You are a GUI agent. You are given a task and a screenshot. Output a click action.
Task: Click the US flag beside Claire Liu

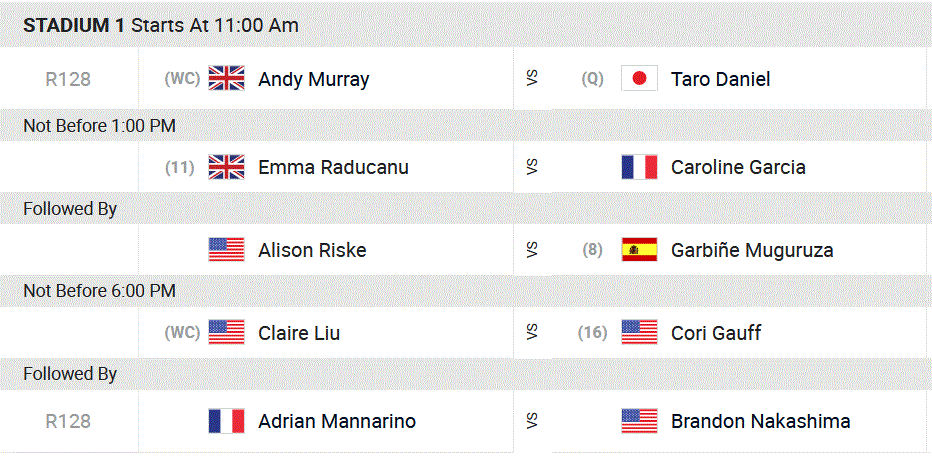click(226, 333)
